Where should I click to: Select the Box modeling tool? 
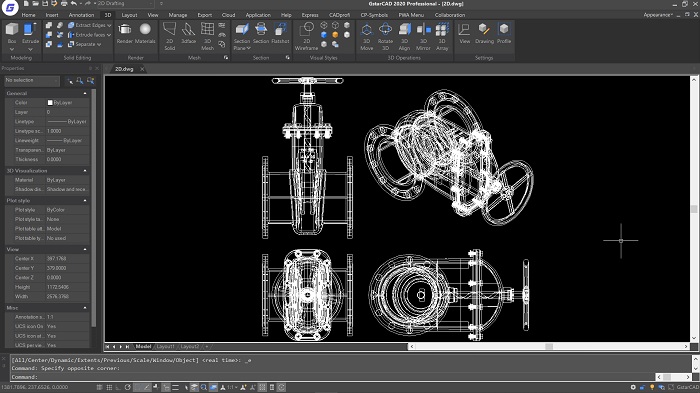point(12,33)
